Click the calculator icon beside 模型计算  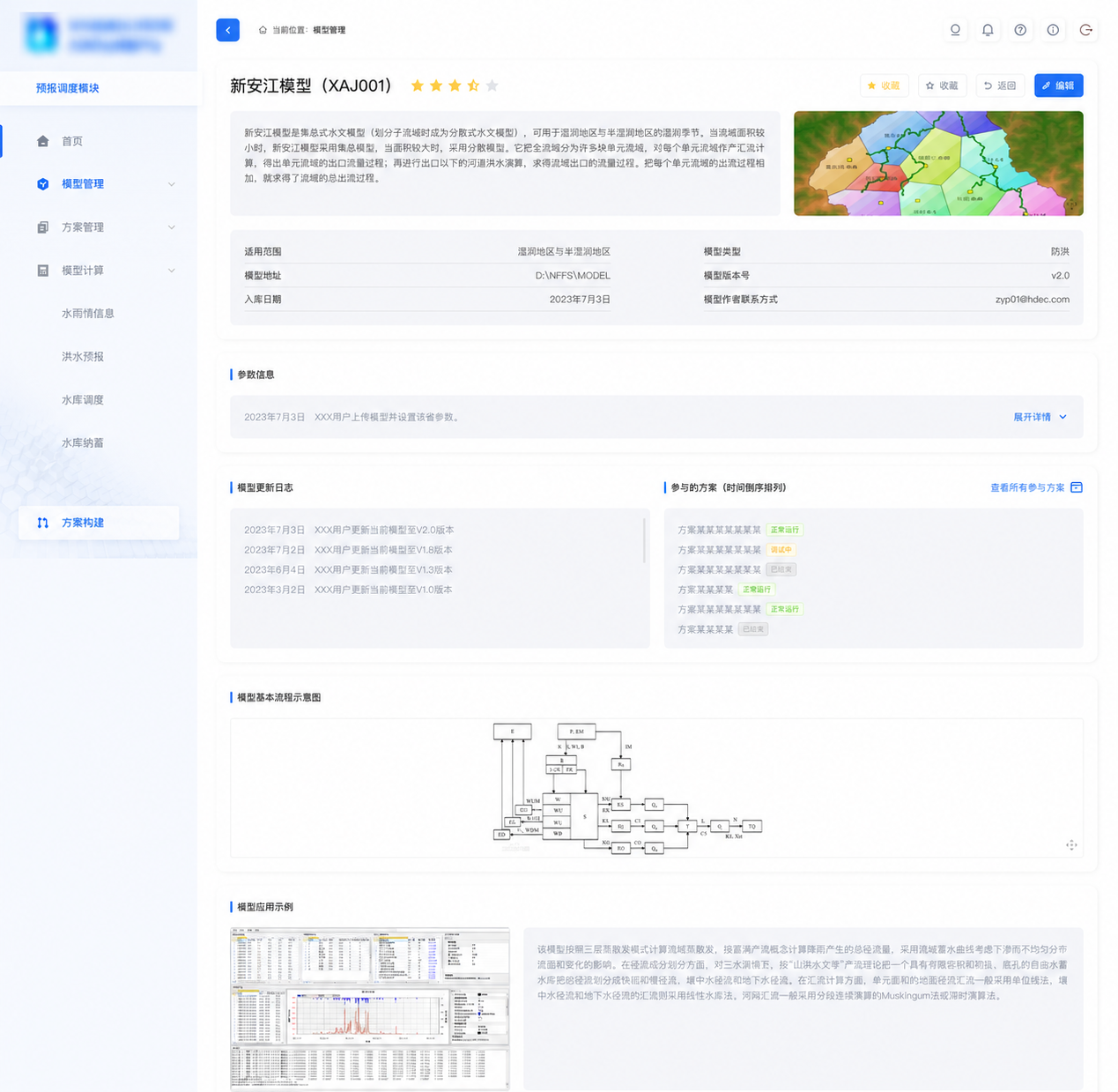pos(43,271)
